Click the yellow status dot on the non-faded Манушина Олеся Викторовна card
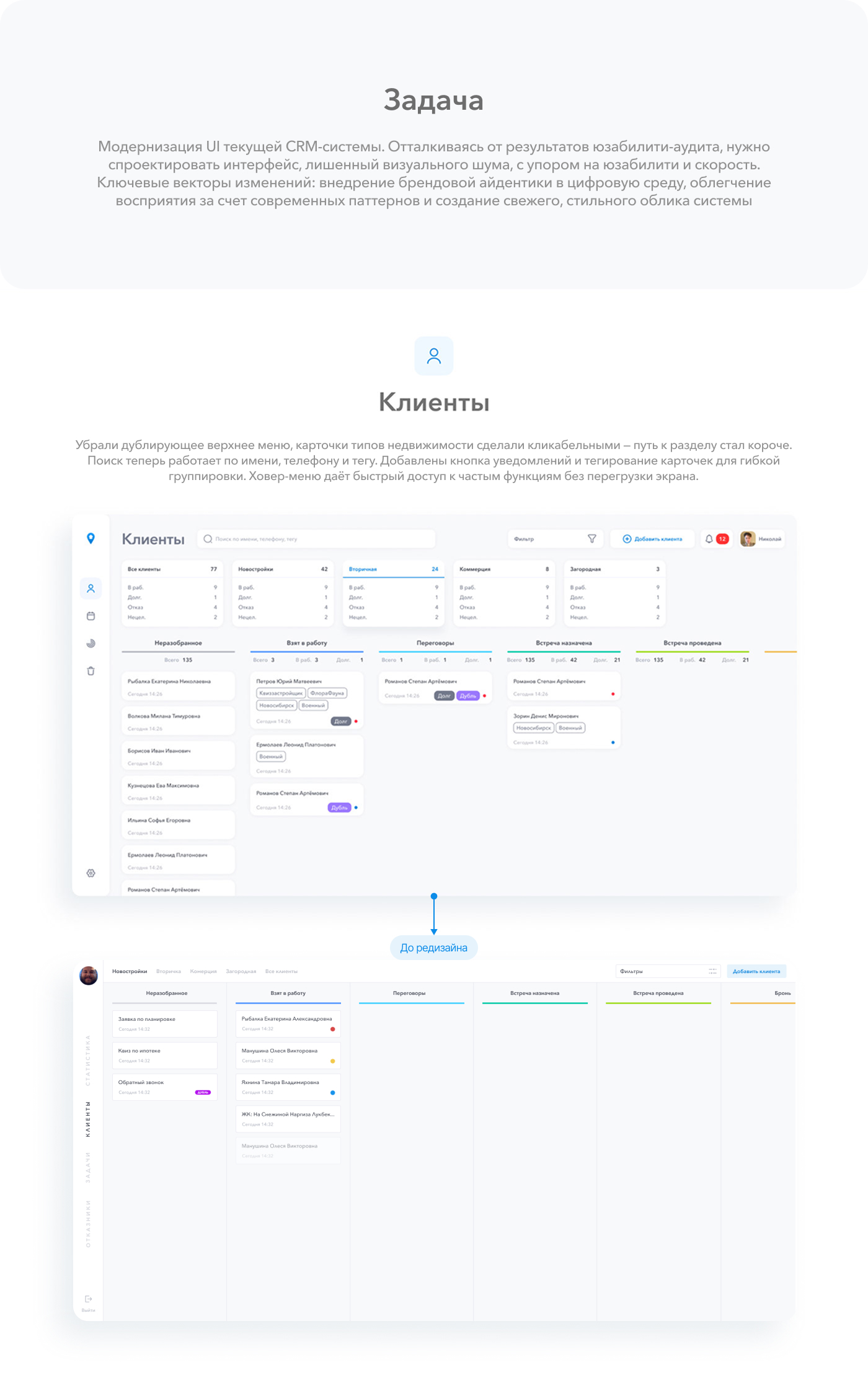868x1388 pixels. 333,1061
